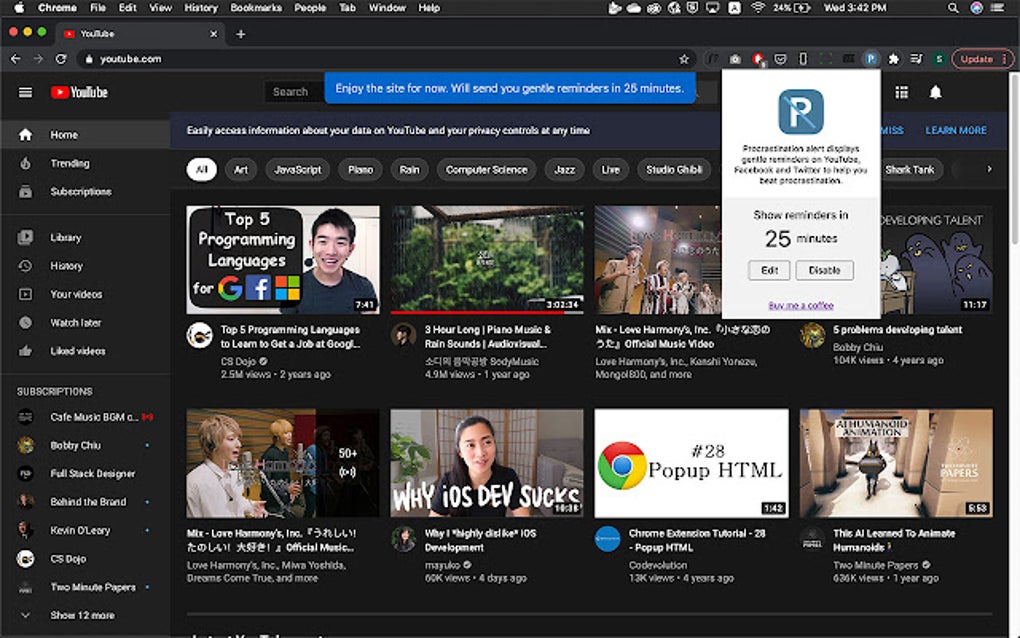Select the Computer Science filter chip
This screenshot has width=1020, height=638.
click(486, 170)
